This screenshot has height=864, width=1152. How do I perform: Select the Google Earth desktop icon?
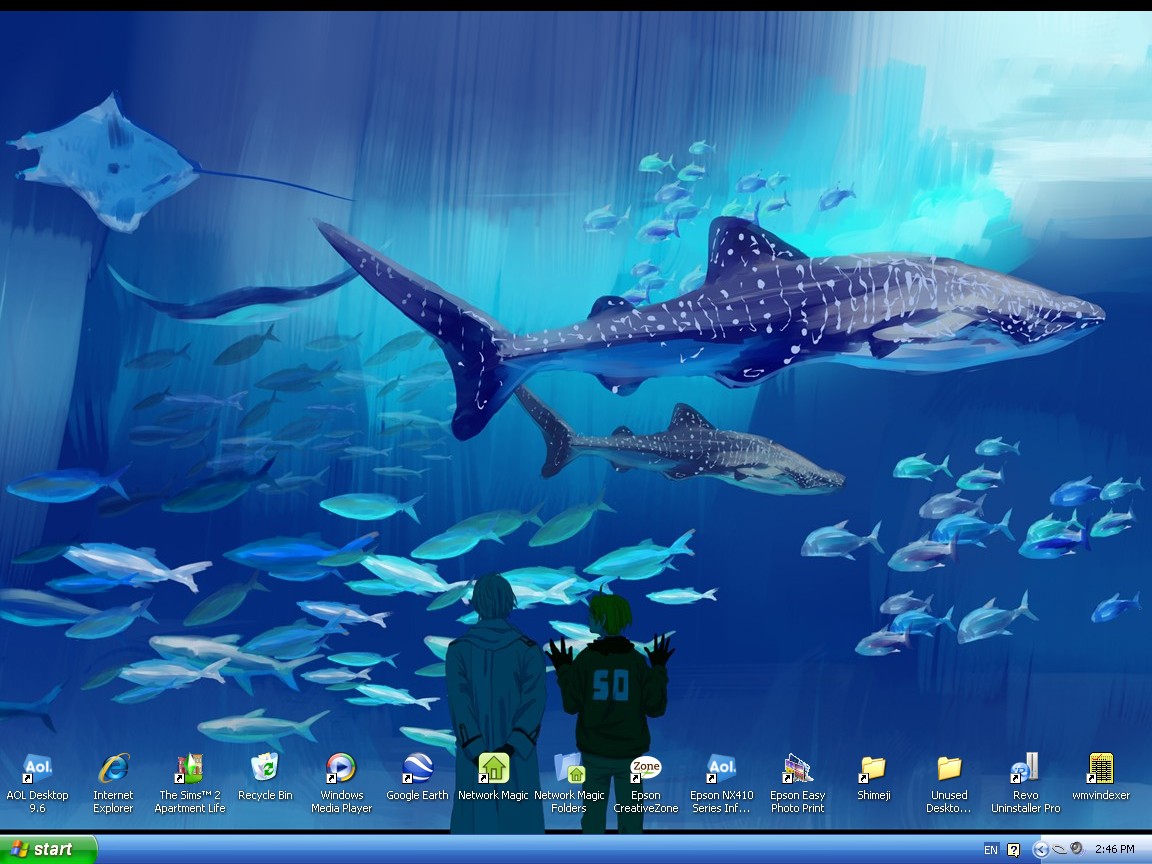pyautogui.click(x=417, y=777)
